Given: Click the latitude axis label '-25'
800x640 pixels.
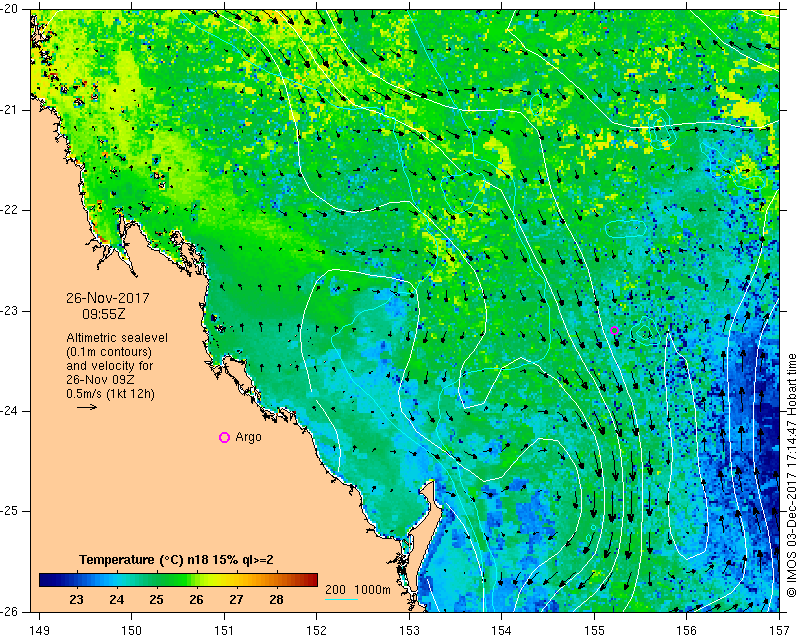Looking at the screenshot, I should click(10, 511).
